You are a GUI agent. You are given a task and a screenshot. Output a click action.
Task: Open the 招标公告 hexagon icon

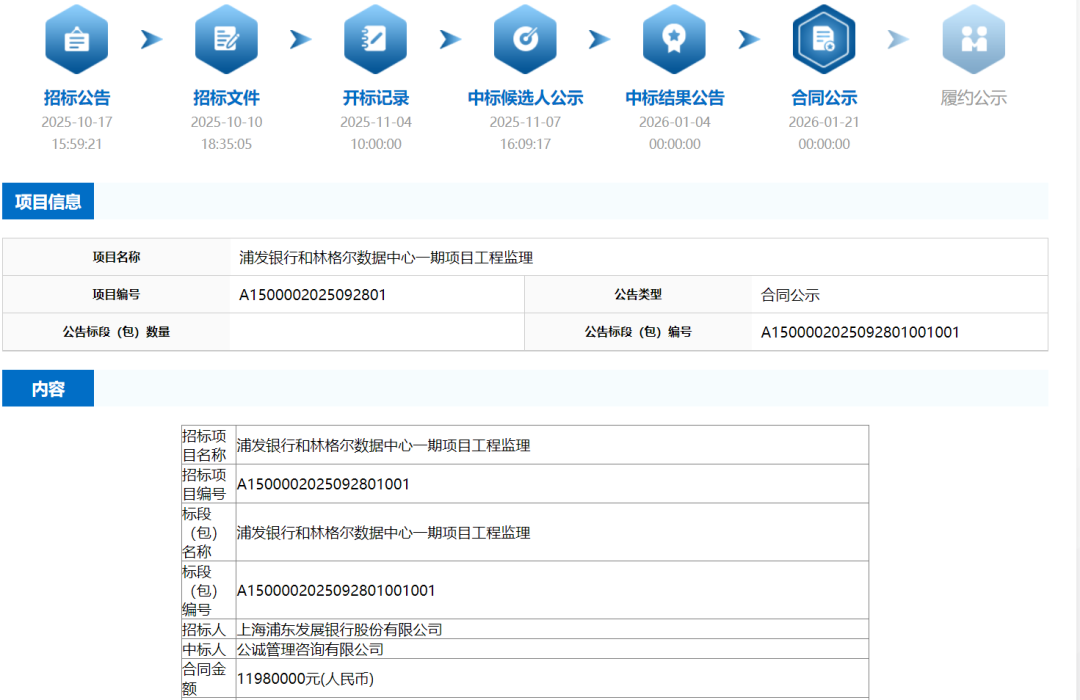click(76, 39)
